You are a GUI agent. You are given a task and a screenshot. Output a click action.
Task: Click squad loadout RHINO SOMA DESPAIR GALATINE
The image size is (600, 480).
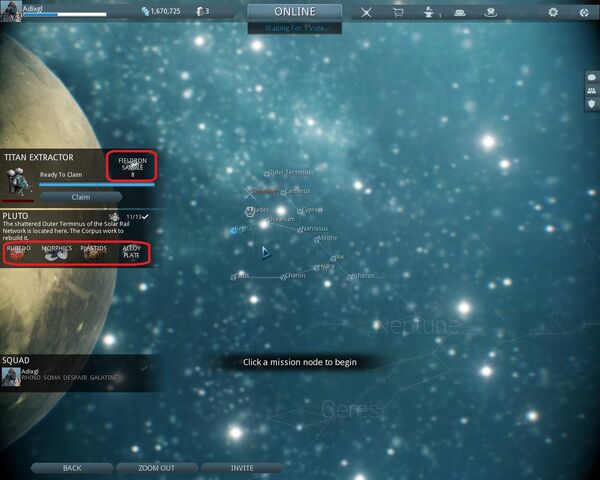coord(69,378)
